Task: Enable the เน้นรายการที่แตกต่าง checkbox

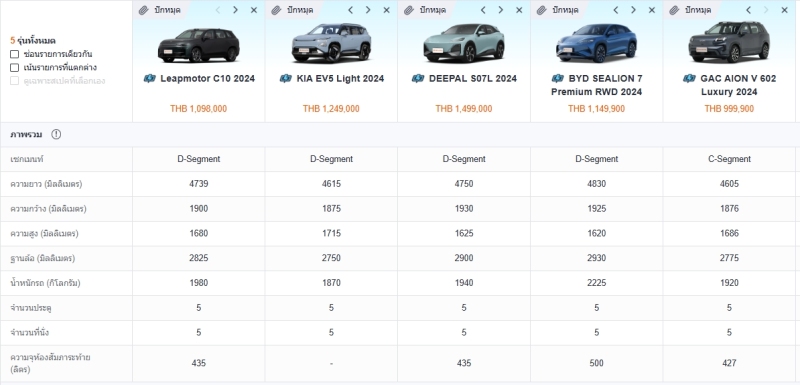Action: coord(14,67)
